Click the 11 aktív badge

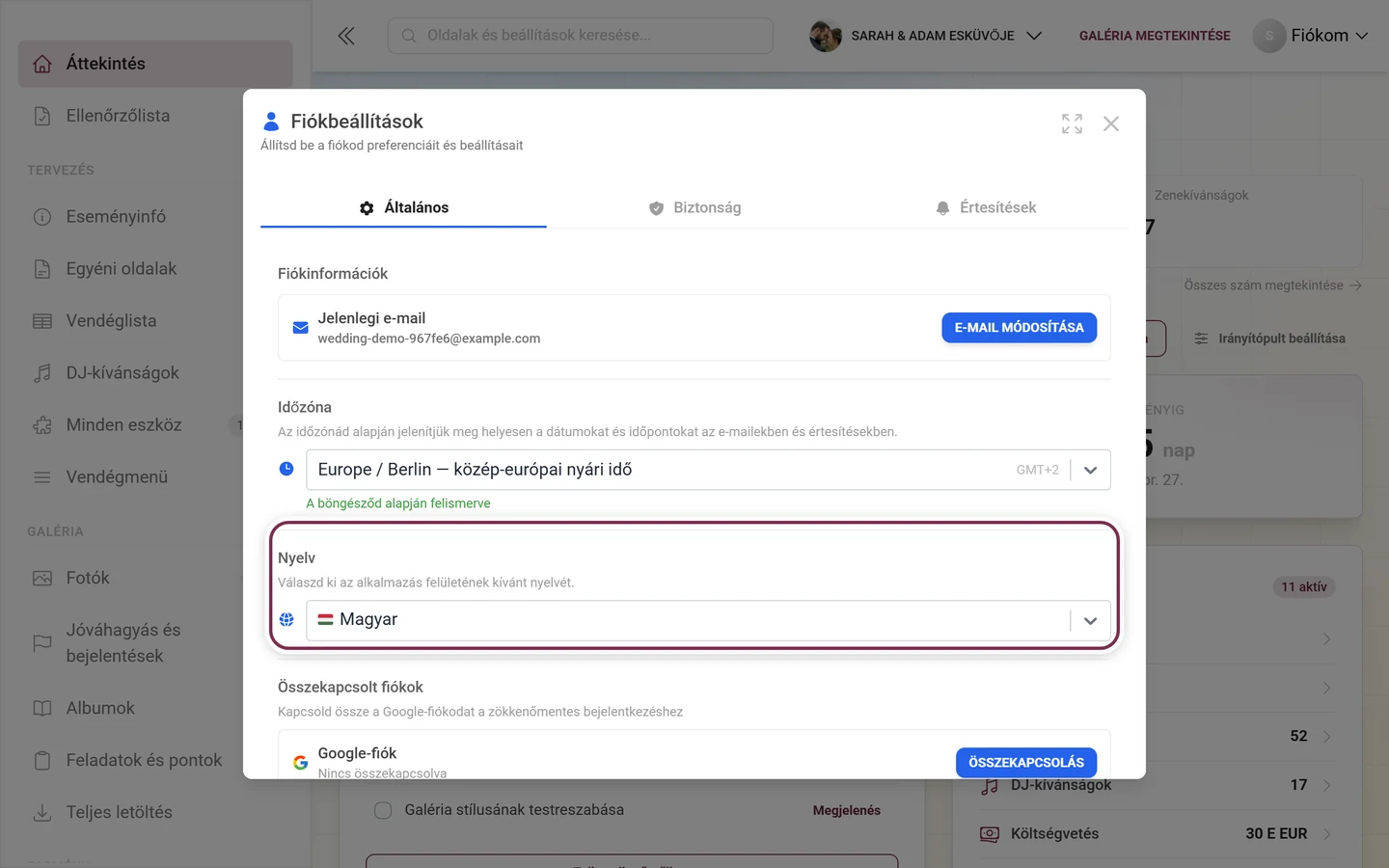[1304, 586]
